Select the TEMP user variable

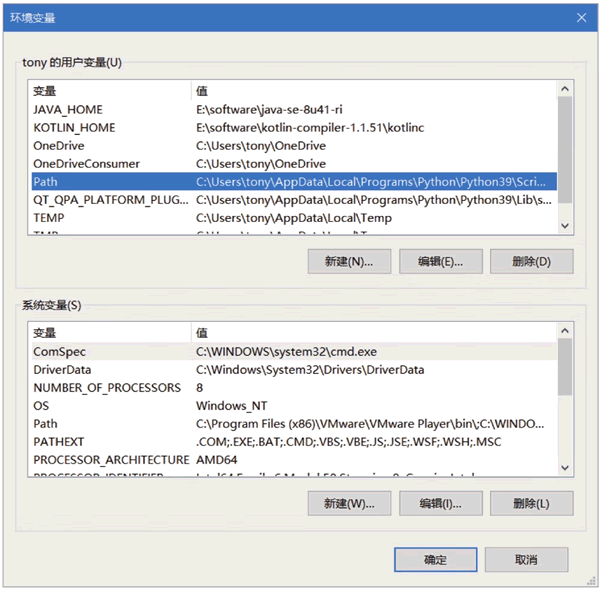(x=294, y=218)
